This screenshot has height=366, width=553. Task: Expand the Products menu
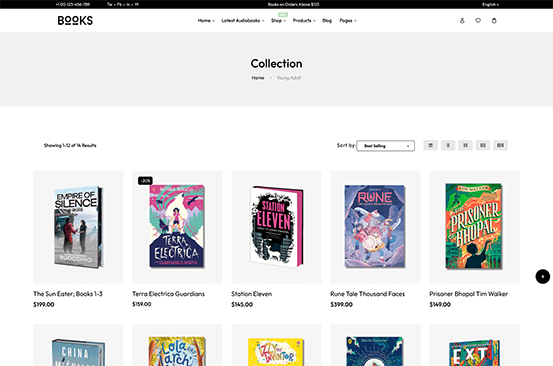[304, 20]
